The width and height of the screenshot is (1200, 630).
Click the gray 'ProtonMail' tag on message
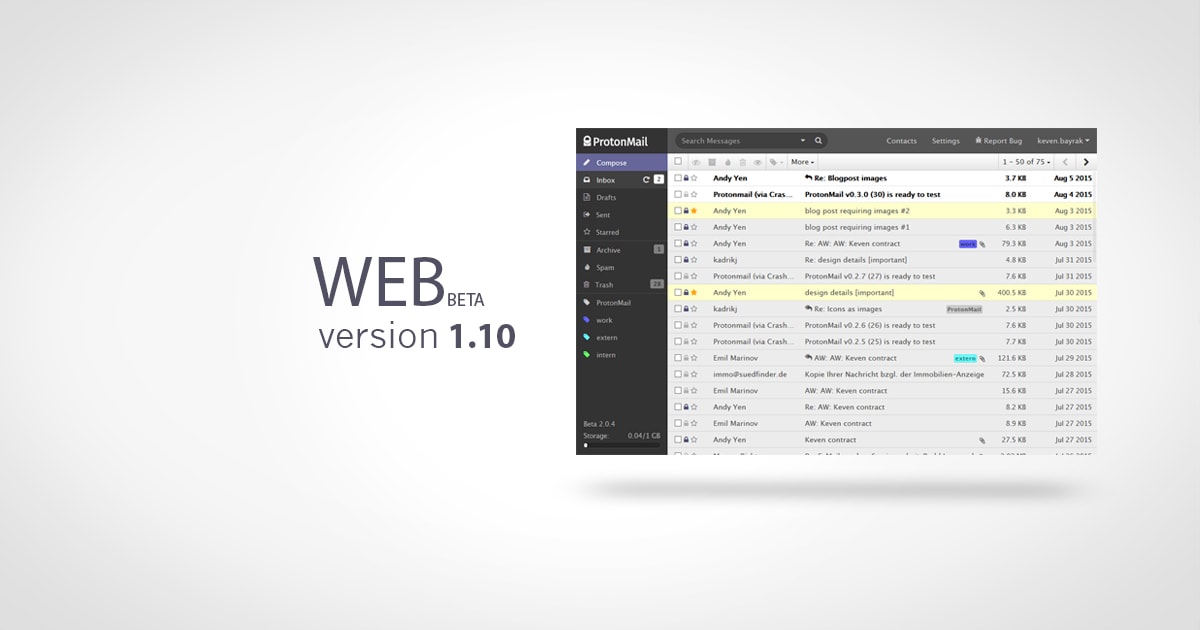pyautogui.click(x=964, y=309)
